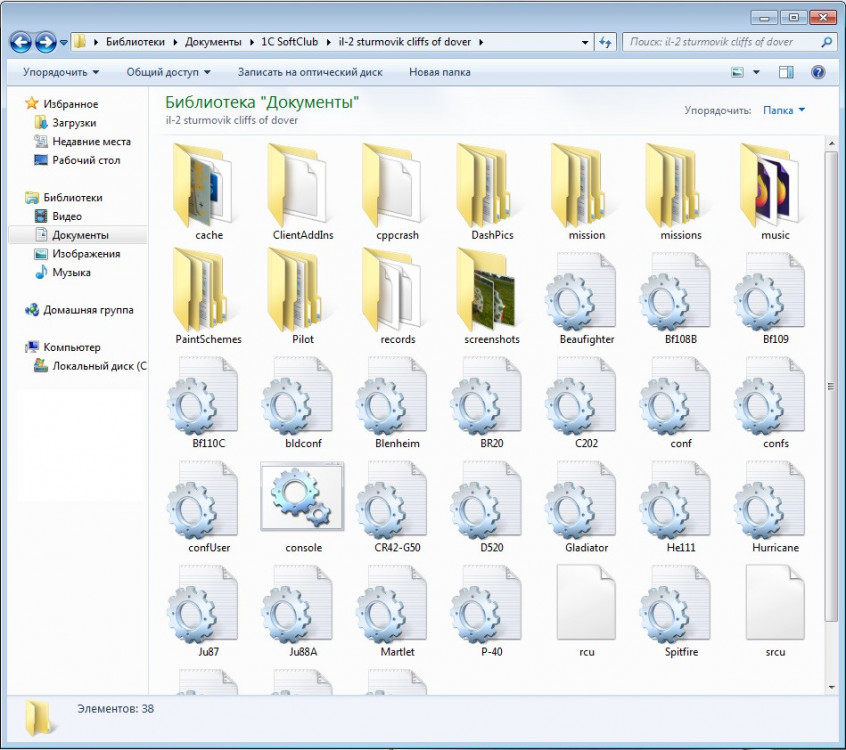Toggle the preview pane button
This screenshot has width=846, height=750.
pos(786,72)
